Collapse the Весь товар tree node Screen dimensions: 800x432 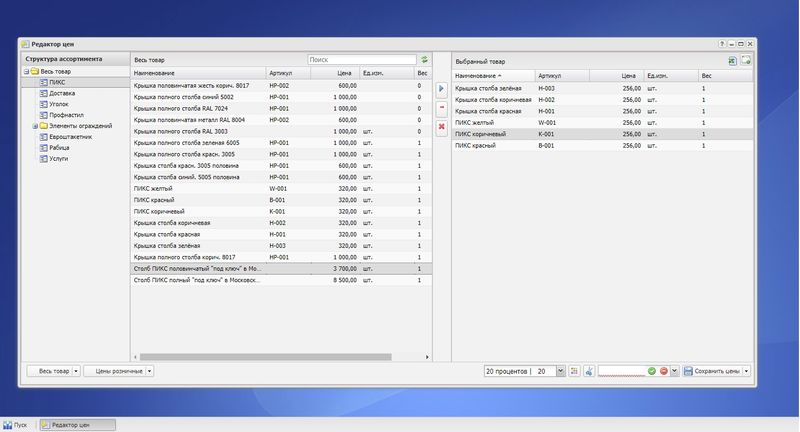pyautogui.click(x=26, y=71)
